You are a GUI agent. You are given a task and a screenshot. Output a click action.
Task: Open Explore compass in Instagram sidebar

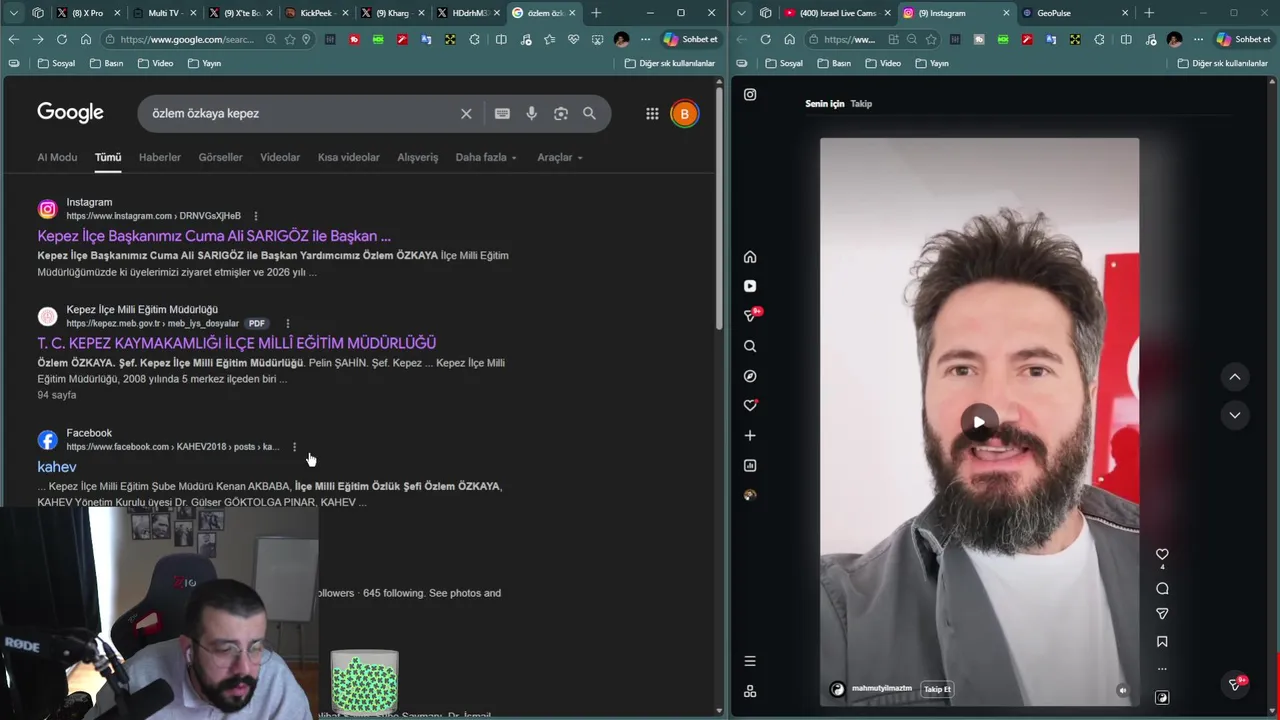click(x=750, y=376)
